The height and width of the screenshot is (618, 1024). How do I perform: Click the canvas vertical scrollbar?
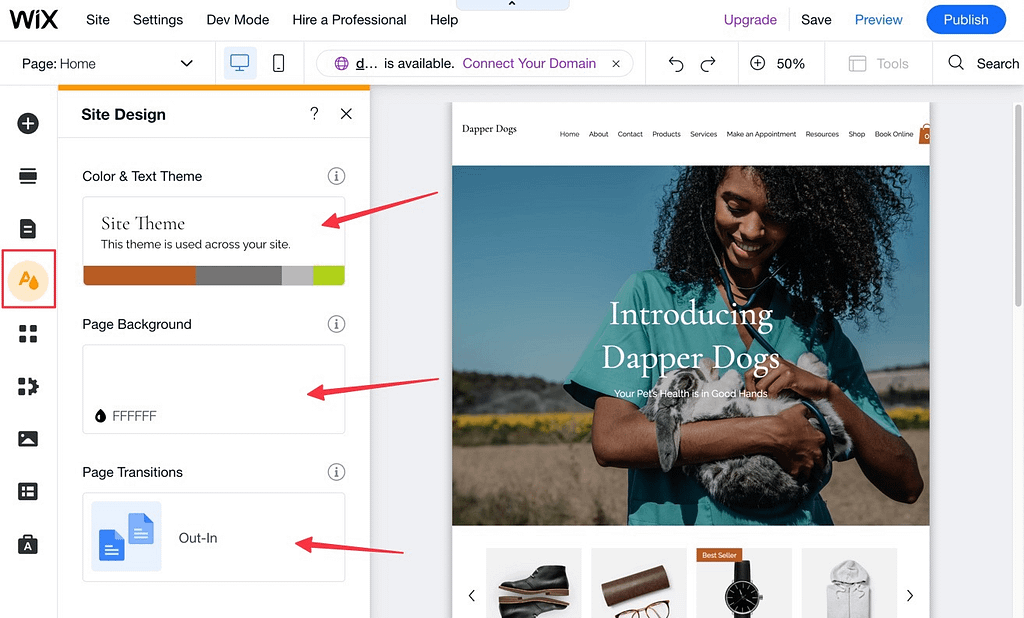[1017, 204]
